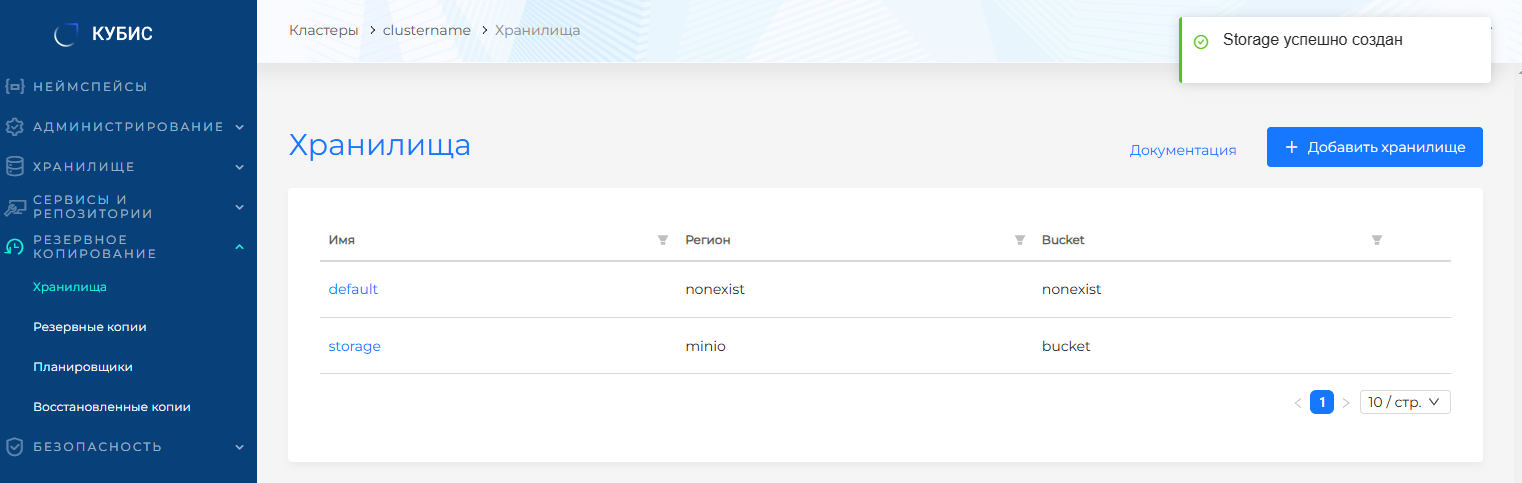Screen dimensions: 1522x483
Task: Click the КУБИС logo icon
Action: [x=66, y=35]
